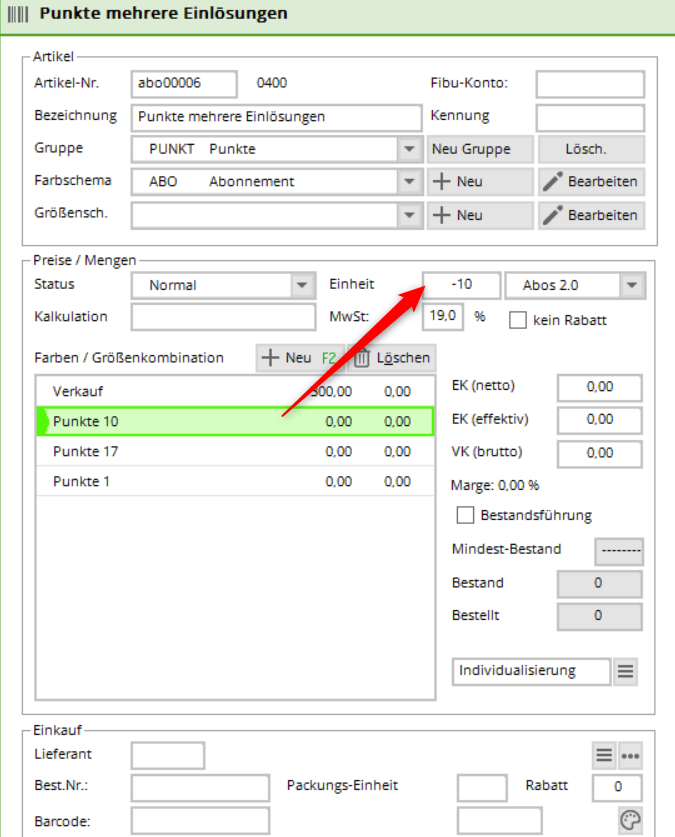Click the Einheit field containing -10
The width and height of the screenshot is (675, 837).
click(461, 285)
